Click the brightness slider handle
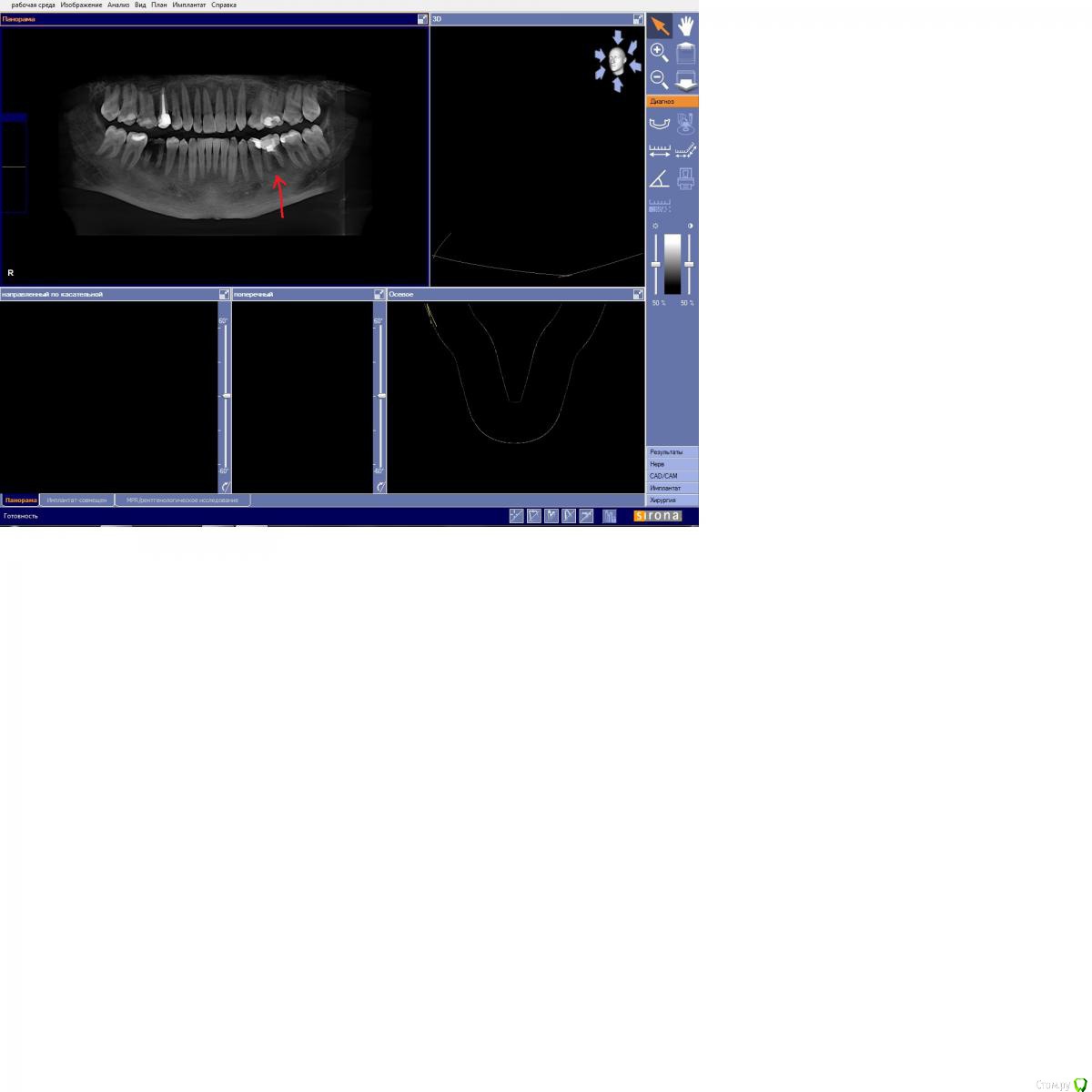This screenshot has height=1092, width=1092. 655,264
